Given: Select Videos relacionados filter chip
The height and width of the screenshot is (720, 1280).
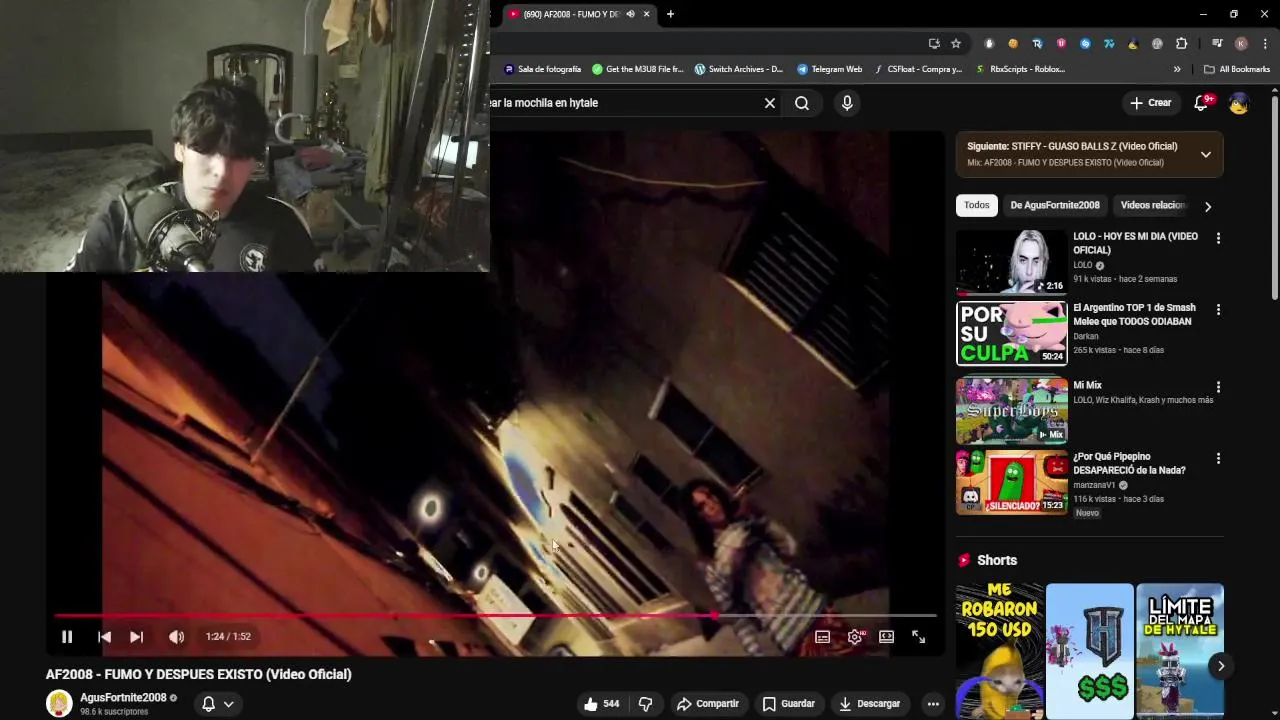Looking at the screenshot, I should [1152, 205].
